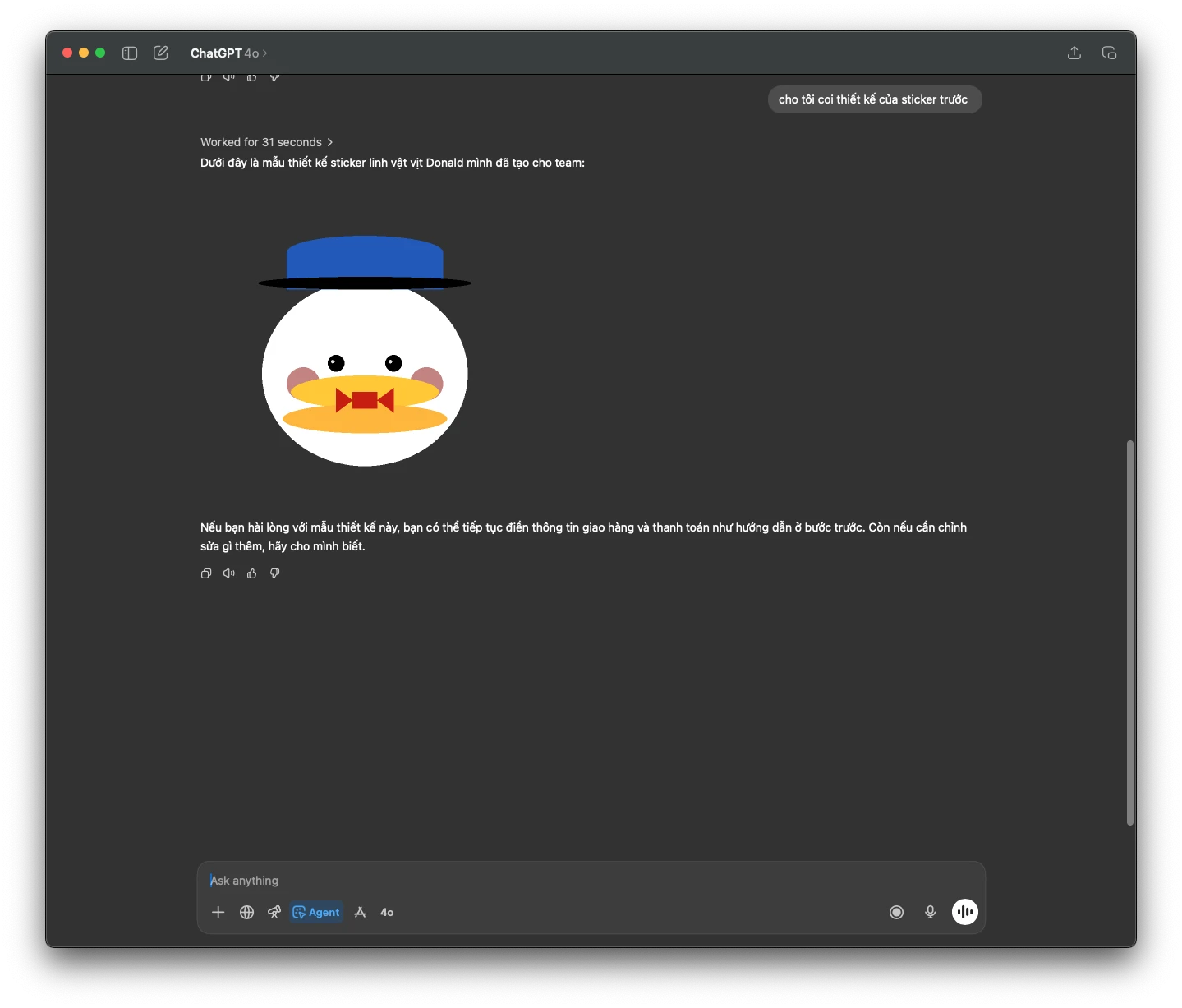The image size is (1182, 1008).
Task: Change model via the 4o composer button
Action: pos(387,912)
